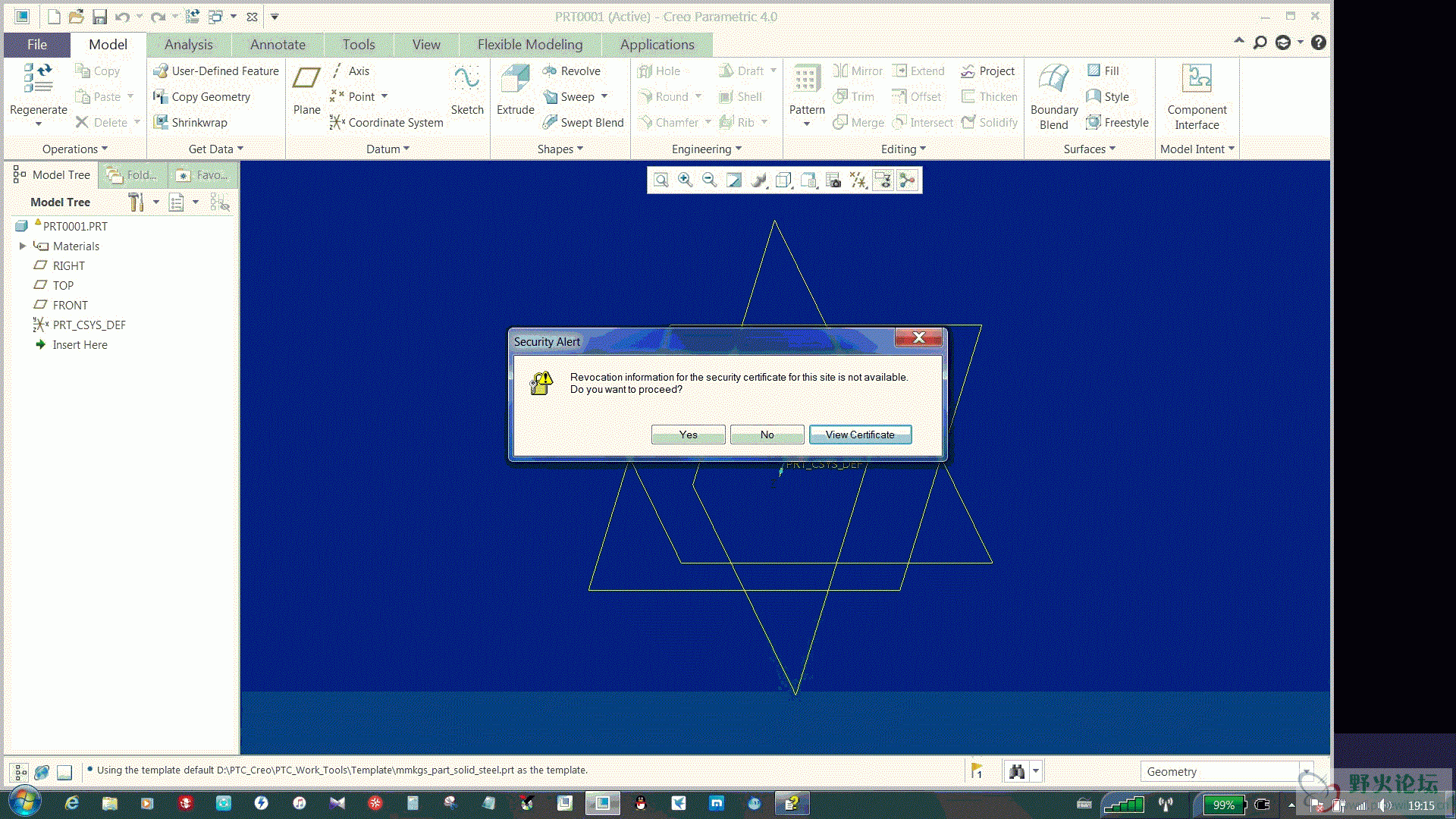Select the Analysis tab in ribbon
1456x819 pixels.
pos(188,44)
